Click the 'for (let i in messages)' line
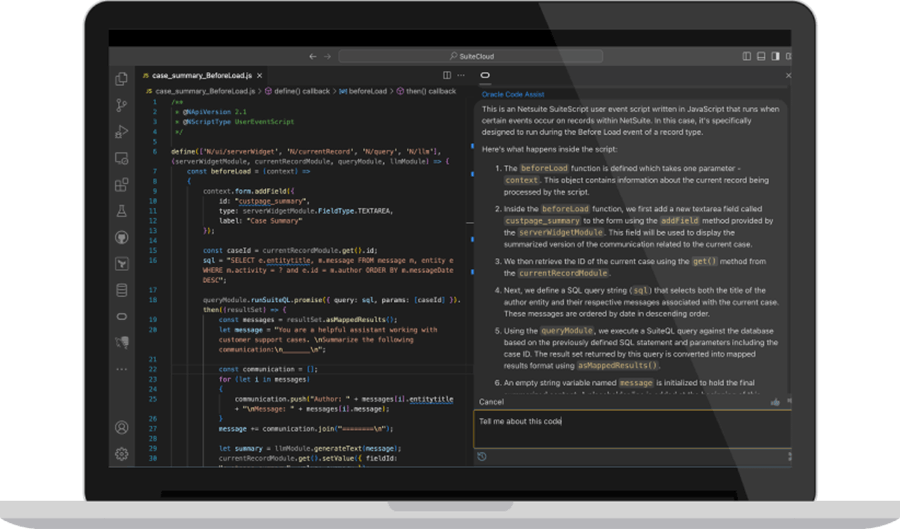The image size is (900, 529). tap(264, 379)
